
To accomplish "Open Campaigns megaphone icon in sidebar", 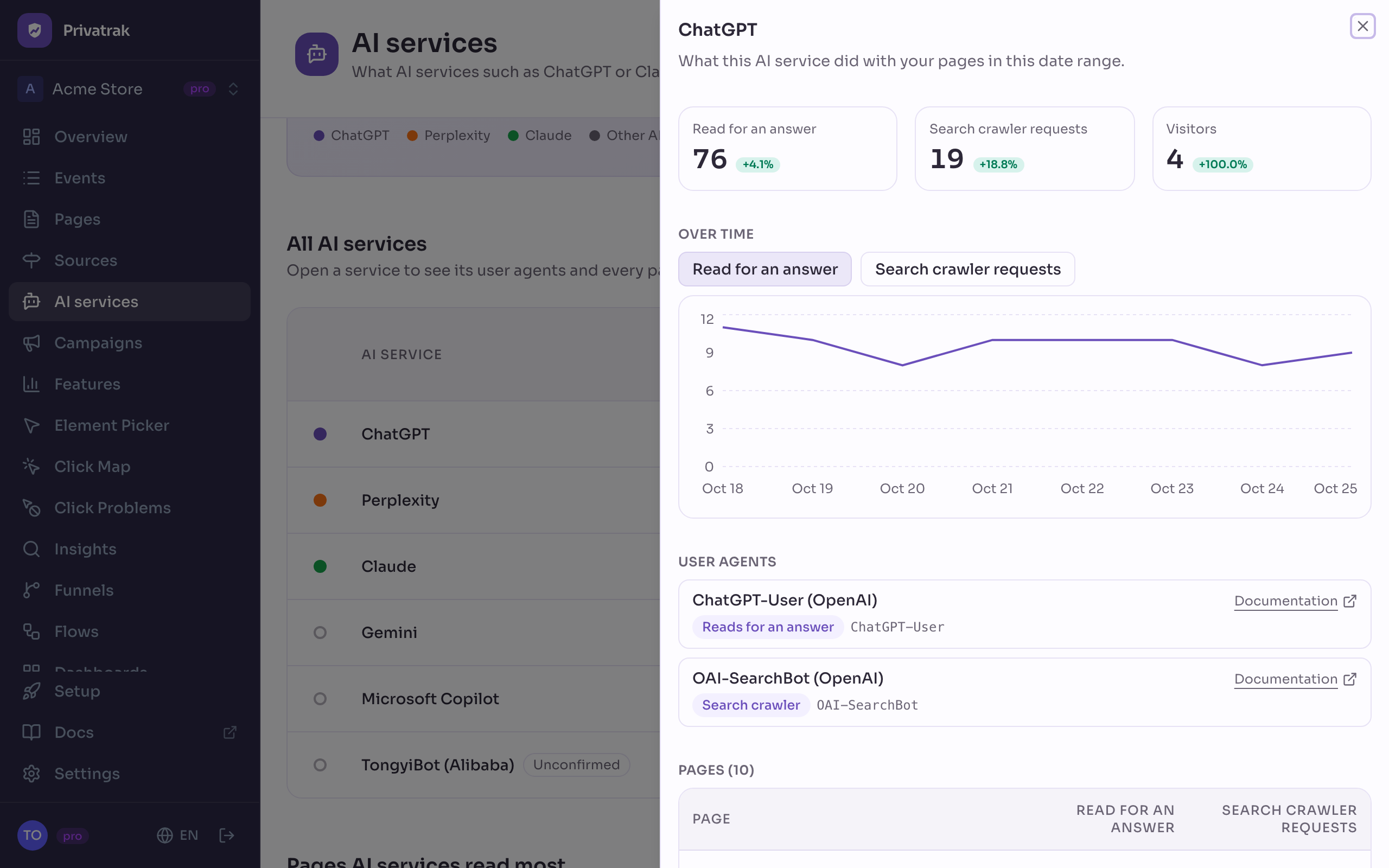I will click(31, 343).
